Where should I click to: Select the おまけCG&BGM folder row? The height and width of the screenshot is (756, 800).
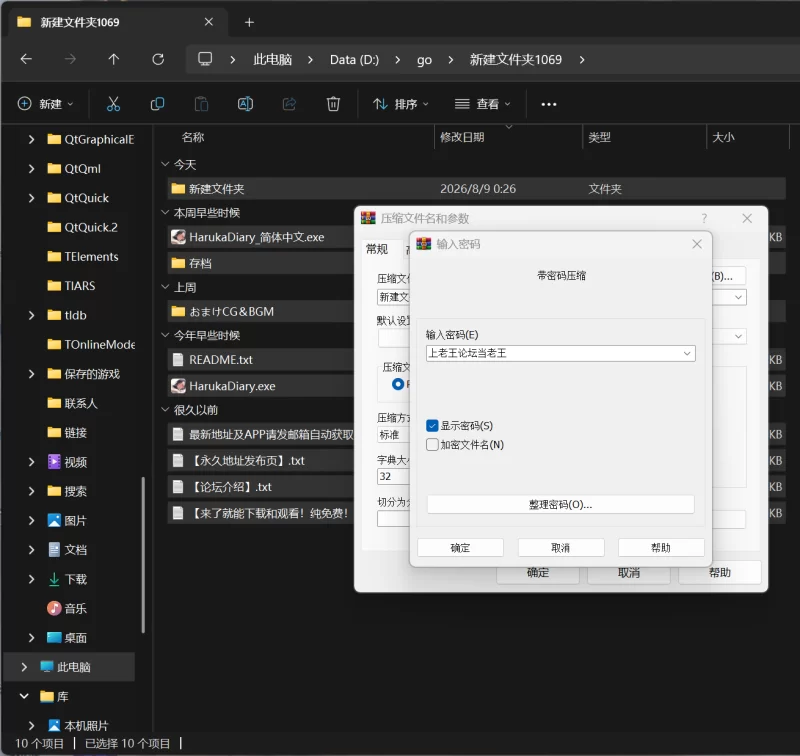click(260, 311)
